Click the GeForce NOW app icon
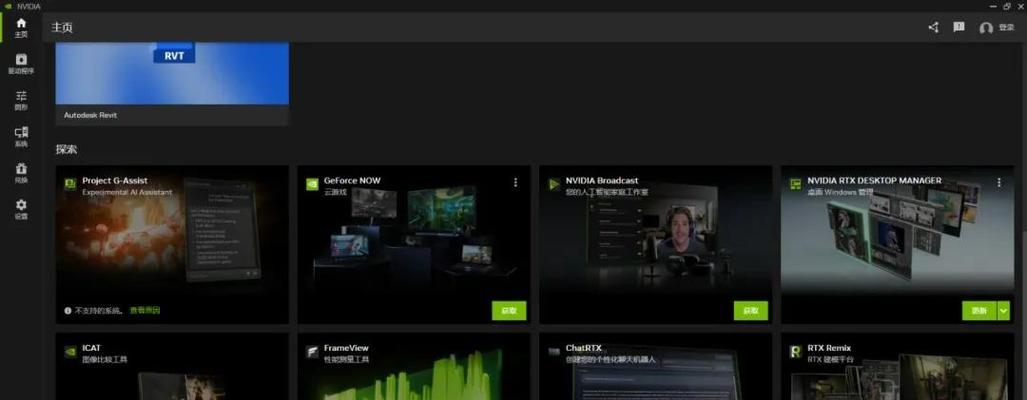The width and height of the screenshot is (1027, 400). click(312, 185)
